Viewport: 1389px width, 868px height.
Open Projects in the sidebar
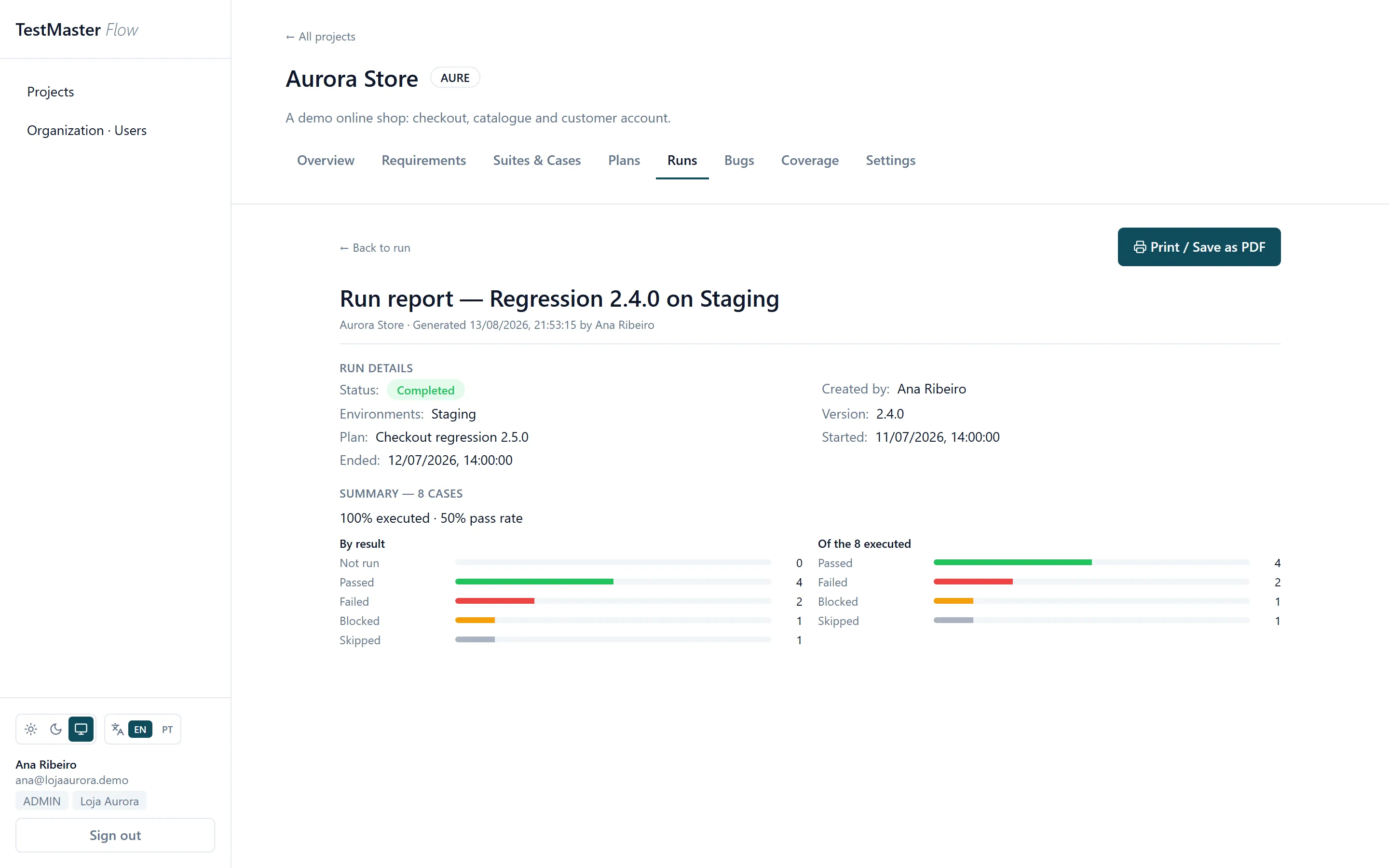pyautogui.click(x=51, y=92)
